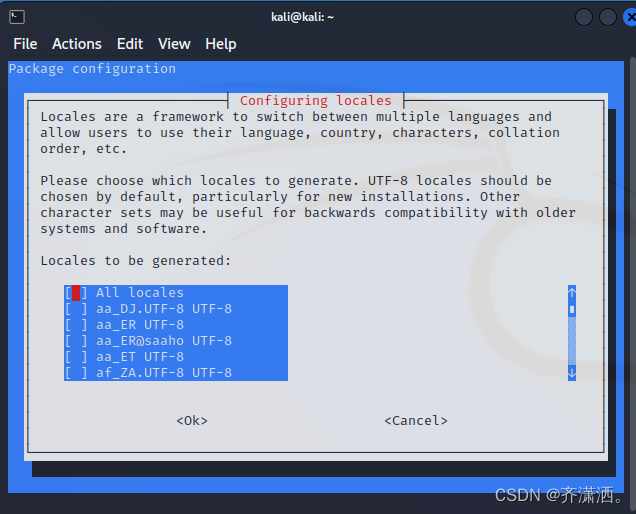Close the terminal window
Viewport: 636px width, 514px height.
(x=630, y=17)
